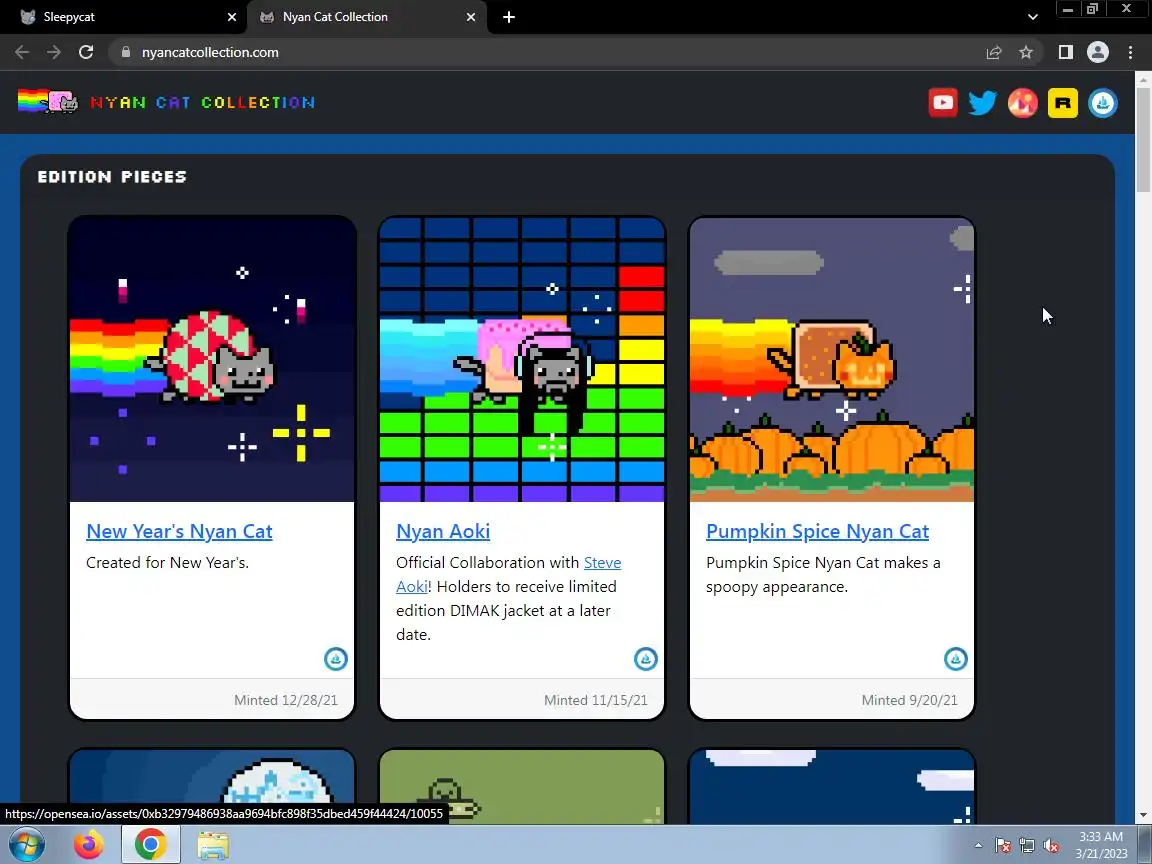Click the Minted 12/28/21 text
The image size is (1152, 864).
coord(286,700)
